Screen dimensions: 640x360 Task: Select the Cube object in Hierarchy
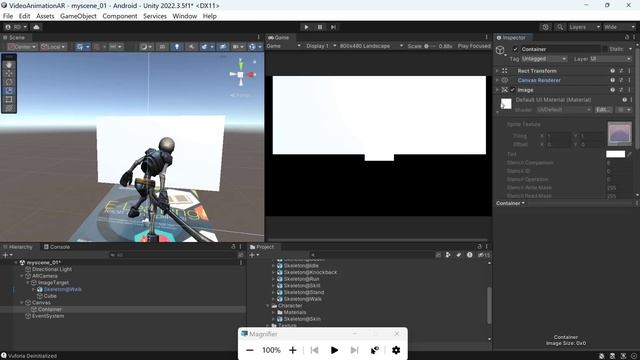(50, 296)
